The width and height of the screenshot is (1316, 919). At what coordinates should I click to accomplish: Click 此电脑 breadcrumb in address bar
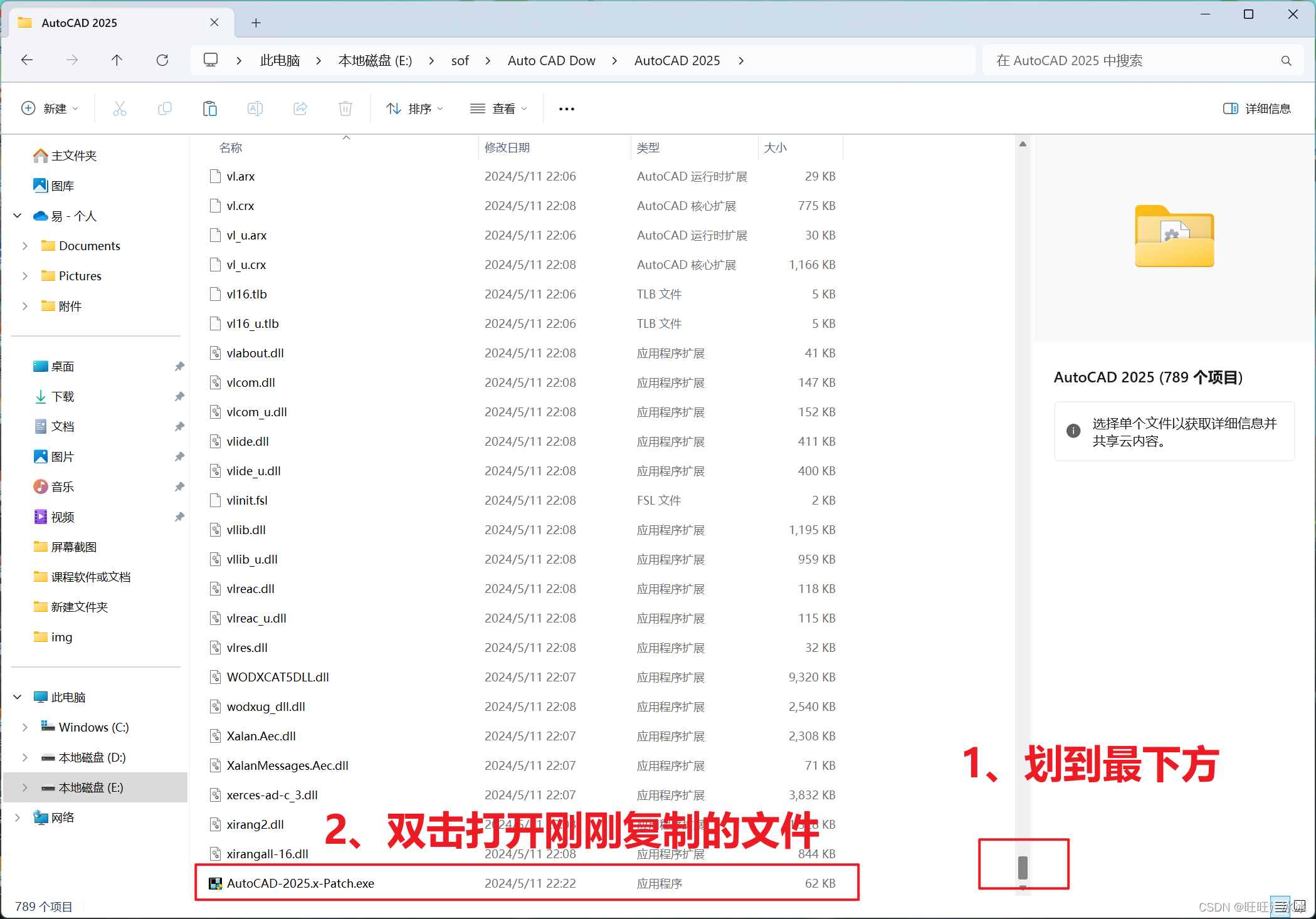click(280, 61)
